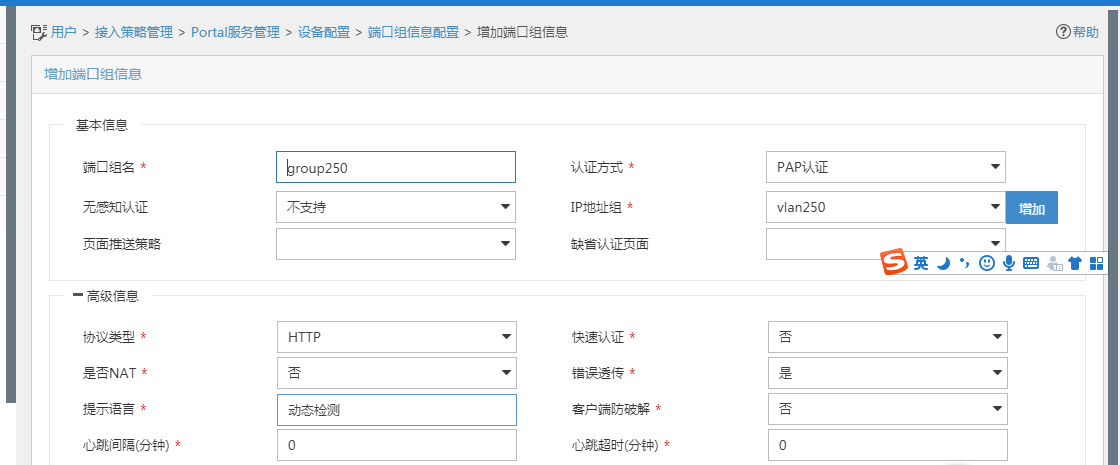Screen dimensions: 1120x465
Task: Click the microphone voice input icon
Action: tap(1009, 263)
